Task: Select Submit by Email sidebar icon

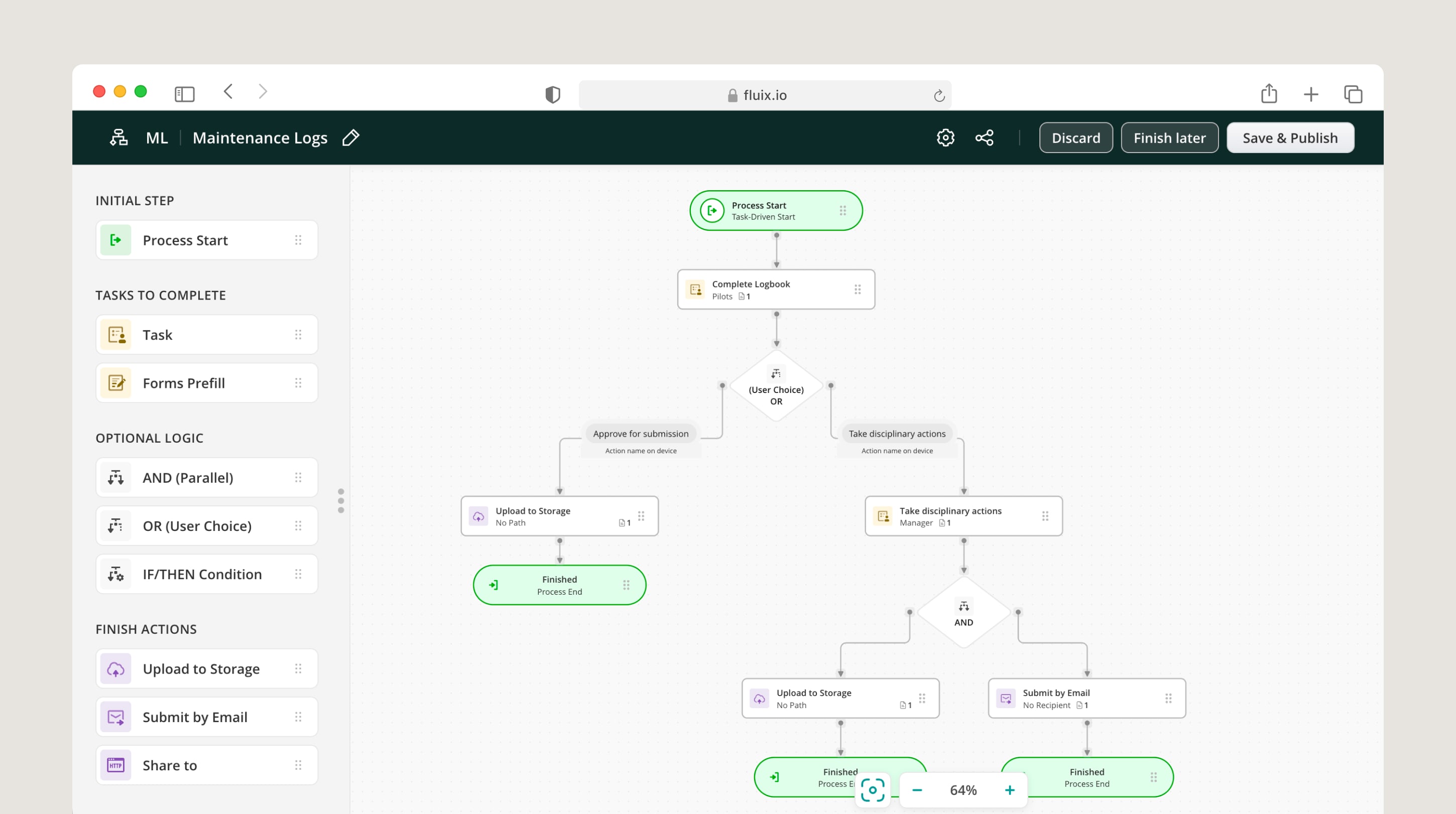Action: 116,717
